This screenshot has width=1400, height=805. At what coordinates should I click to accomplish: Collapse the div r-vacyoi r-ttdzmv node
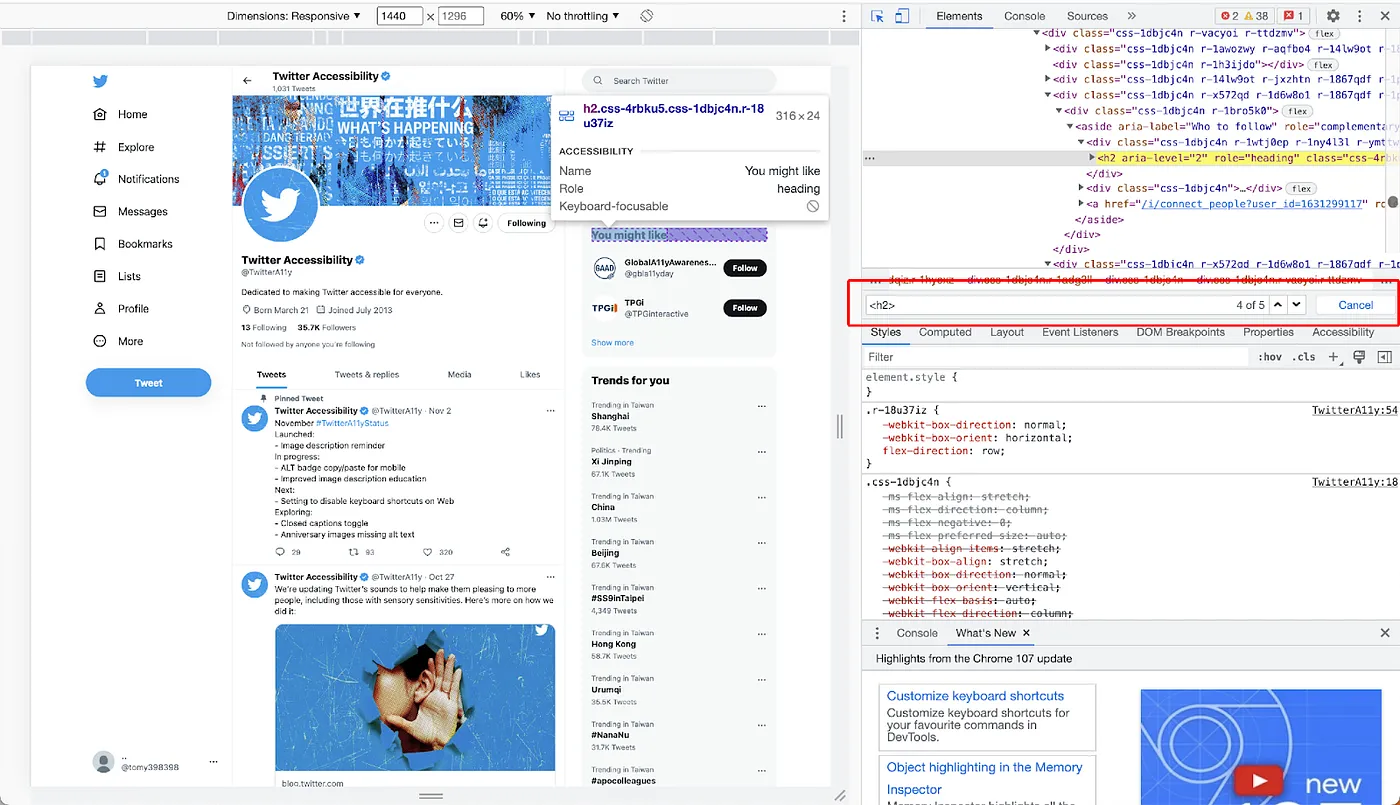pos(1038,33)
